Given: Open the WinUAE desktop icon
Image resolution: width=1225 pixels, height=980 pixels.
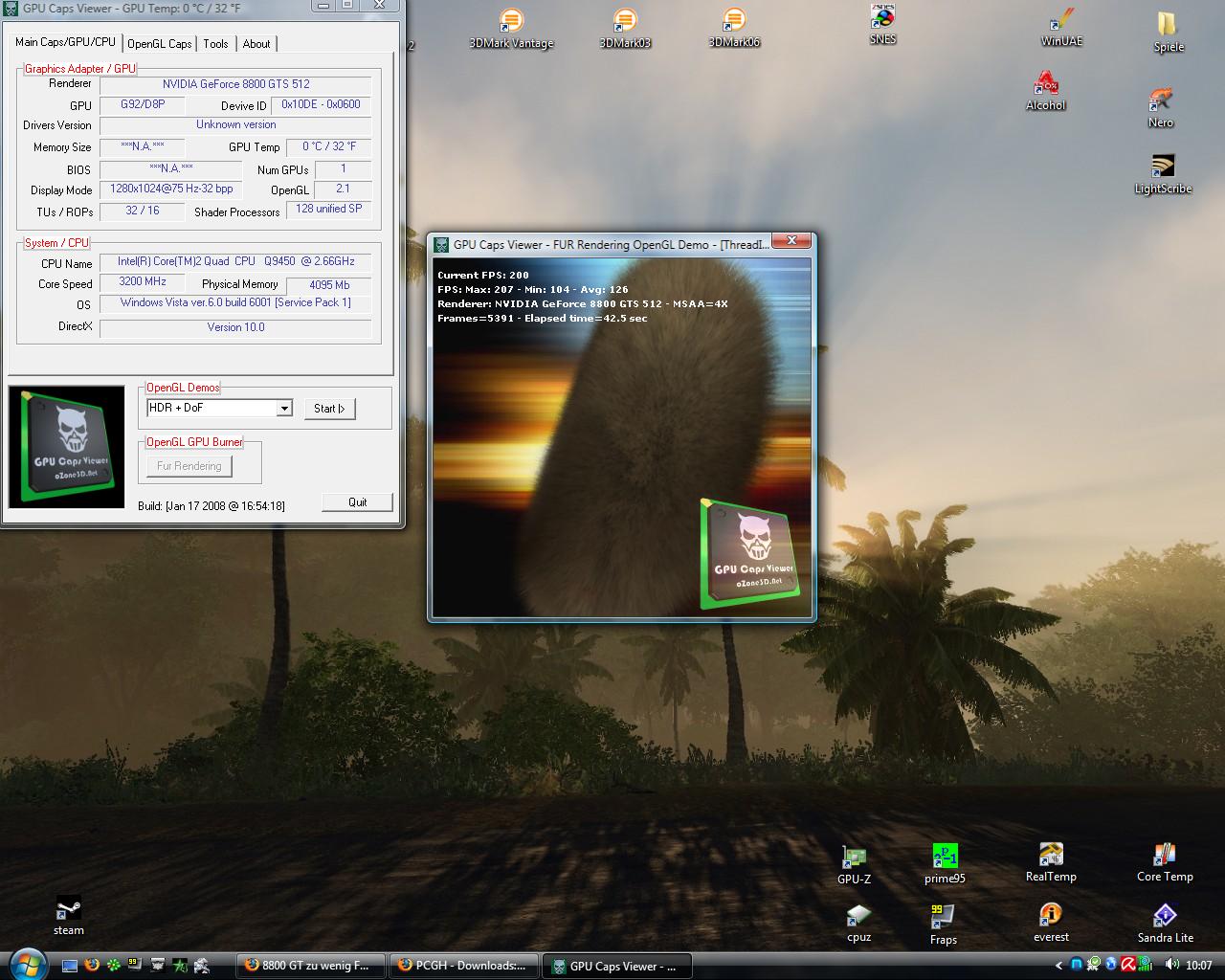Looking at the screenshot, I should 1061,28.
